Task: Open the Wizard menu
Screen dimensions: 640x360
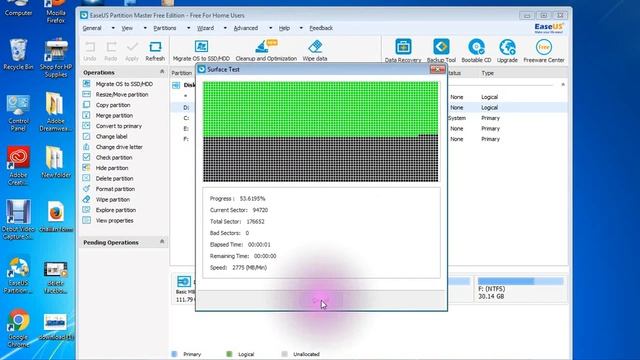Action: [205, 28]
